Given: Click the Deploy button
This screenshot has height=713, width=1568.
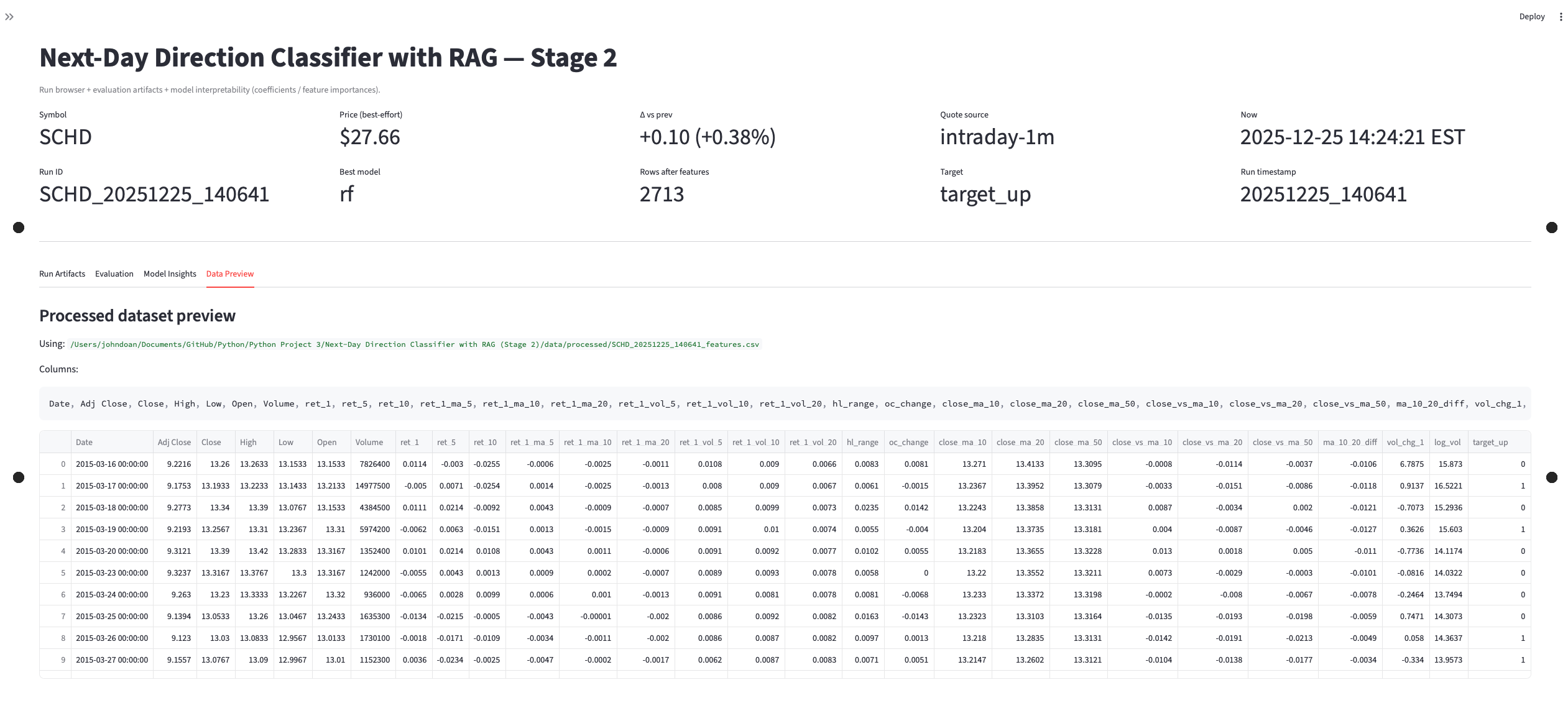Looking at the screenshot, I should (x=1532, y=17).
